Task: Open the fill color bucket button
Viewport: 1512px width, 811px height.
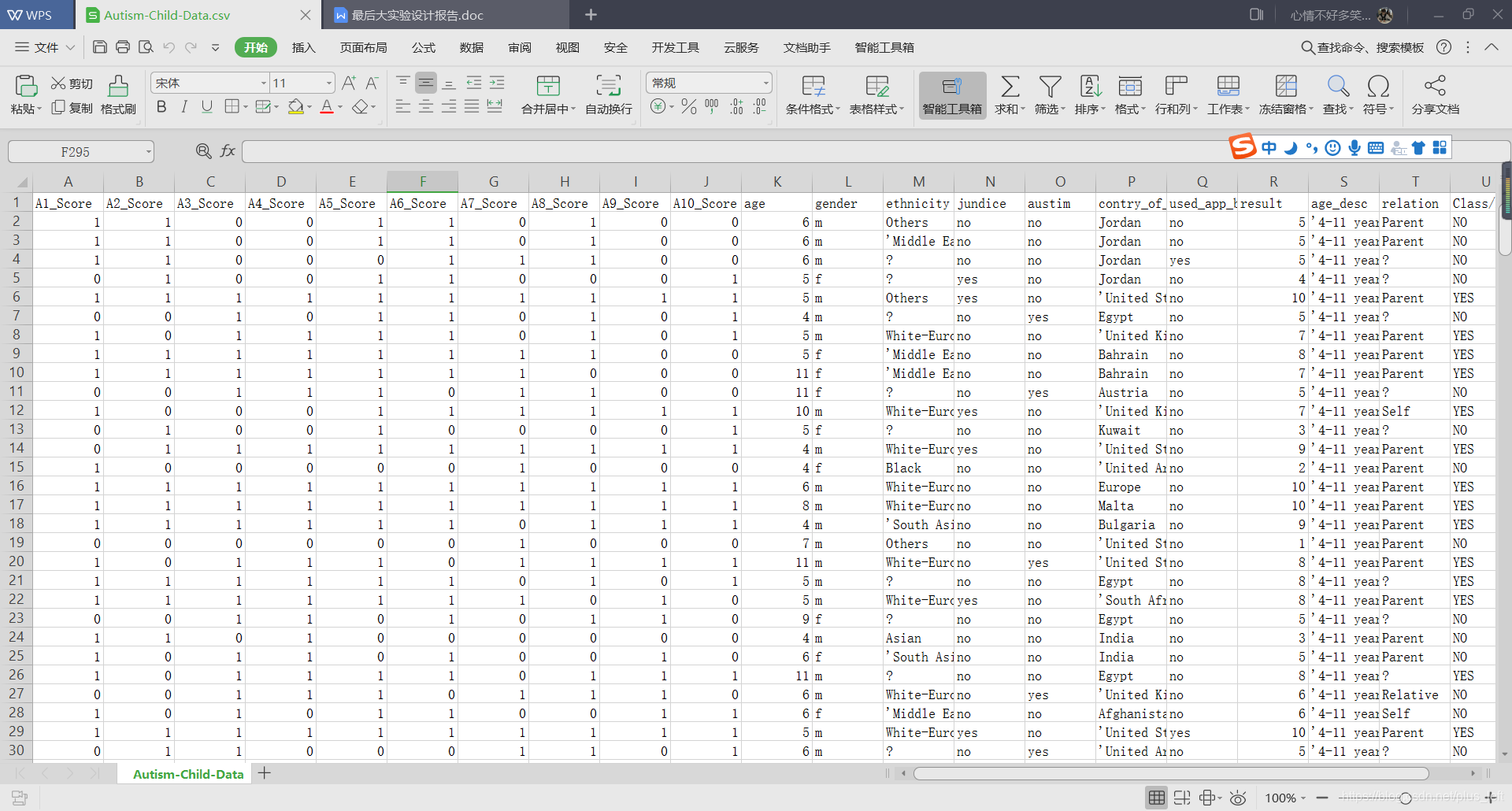Action: pyautogui.click(x=296, y=106)
